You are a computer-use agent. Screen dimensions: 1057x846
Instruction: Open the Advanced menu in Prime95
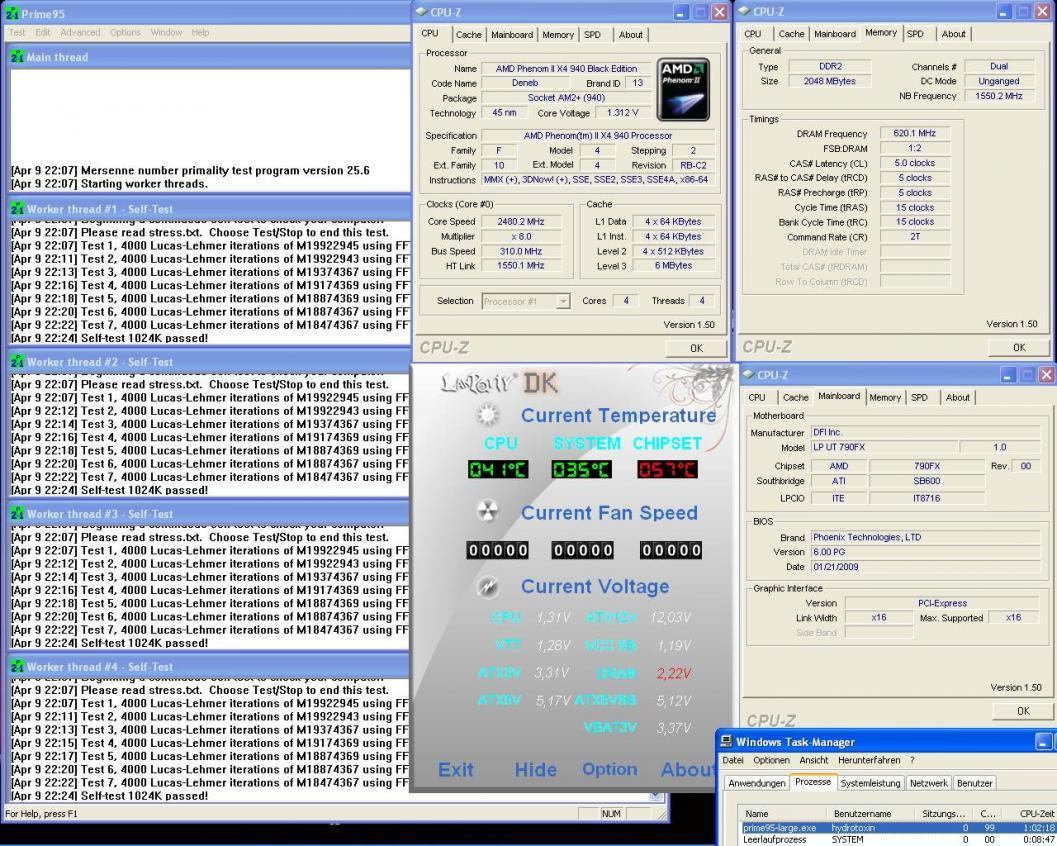coord(80,32)
